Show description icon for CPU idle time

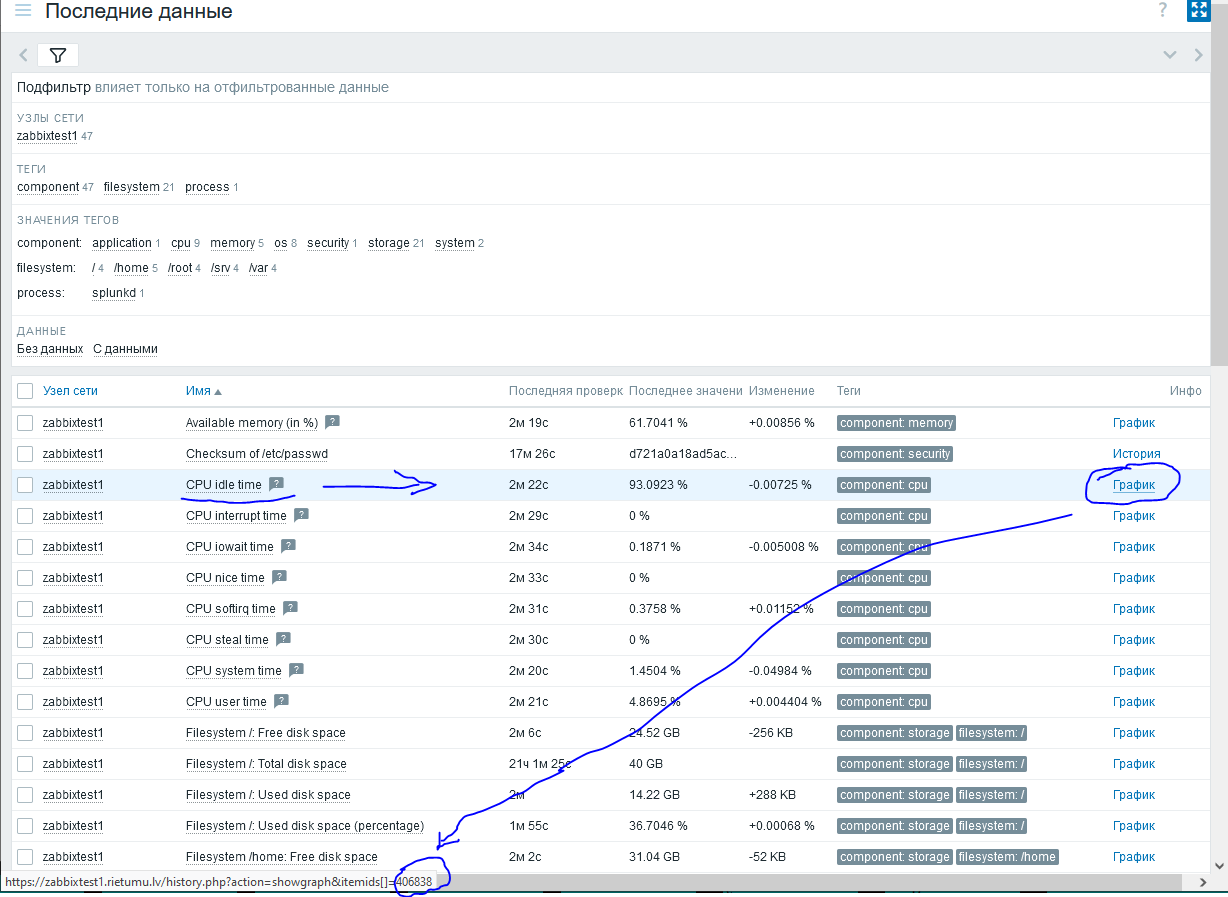tap(276, 484)
